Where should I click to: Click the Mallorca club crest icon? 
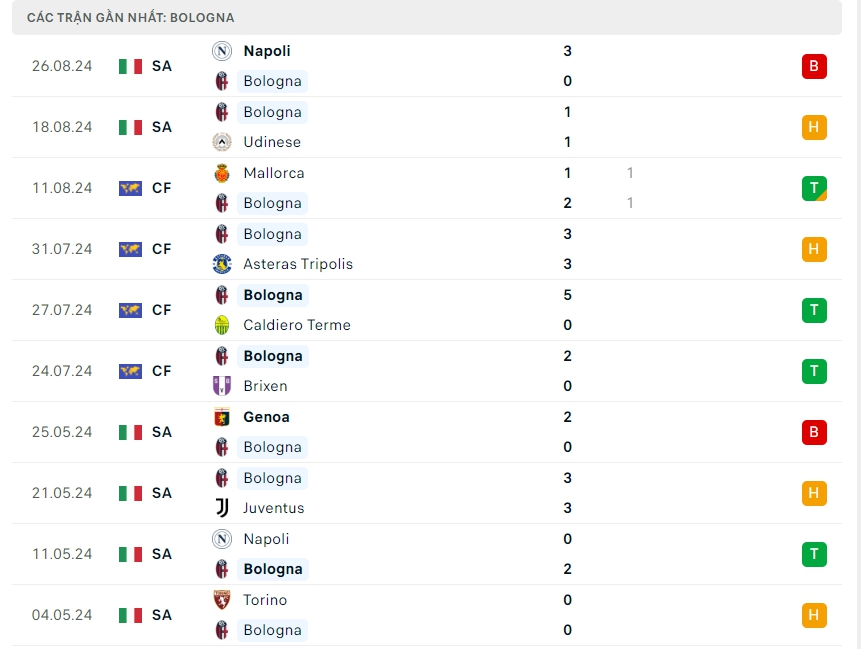tap(222, 173)
